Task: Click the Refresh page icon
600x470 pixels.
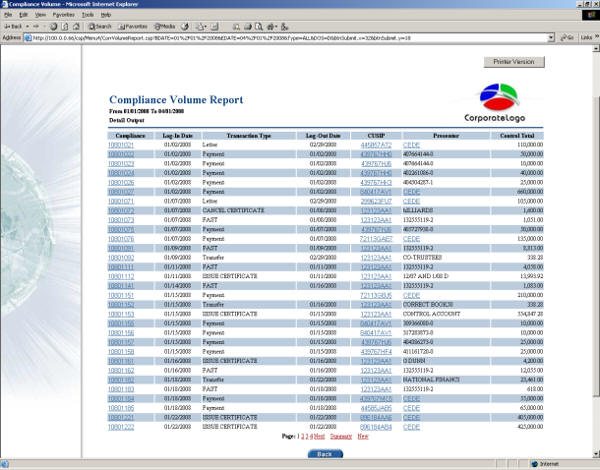Action: tap(65, 26)
